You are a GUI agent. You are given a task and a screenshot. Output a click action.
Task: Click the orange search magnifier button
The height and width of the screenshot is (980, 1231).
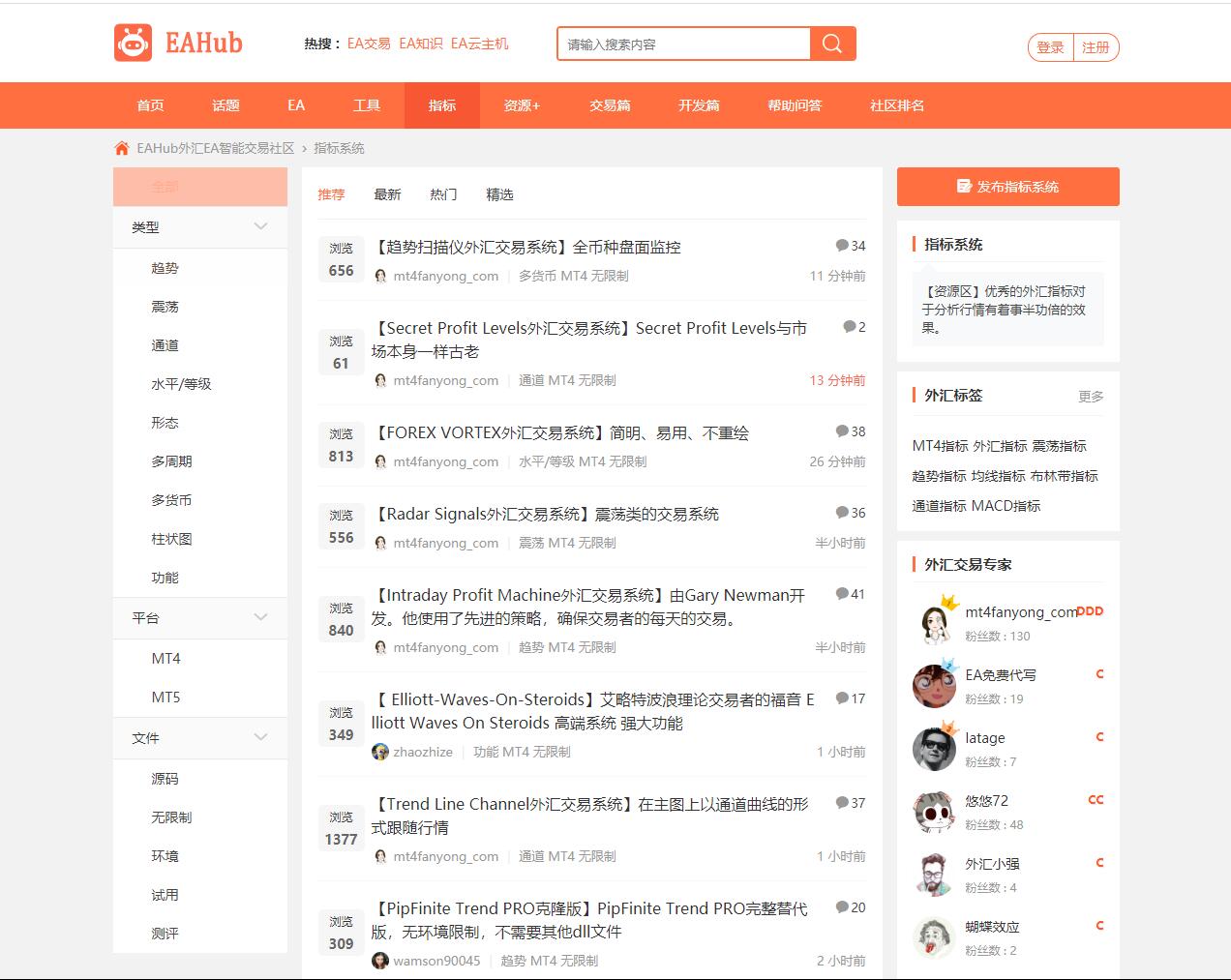coord(832,44)
